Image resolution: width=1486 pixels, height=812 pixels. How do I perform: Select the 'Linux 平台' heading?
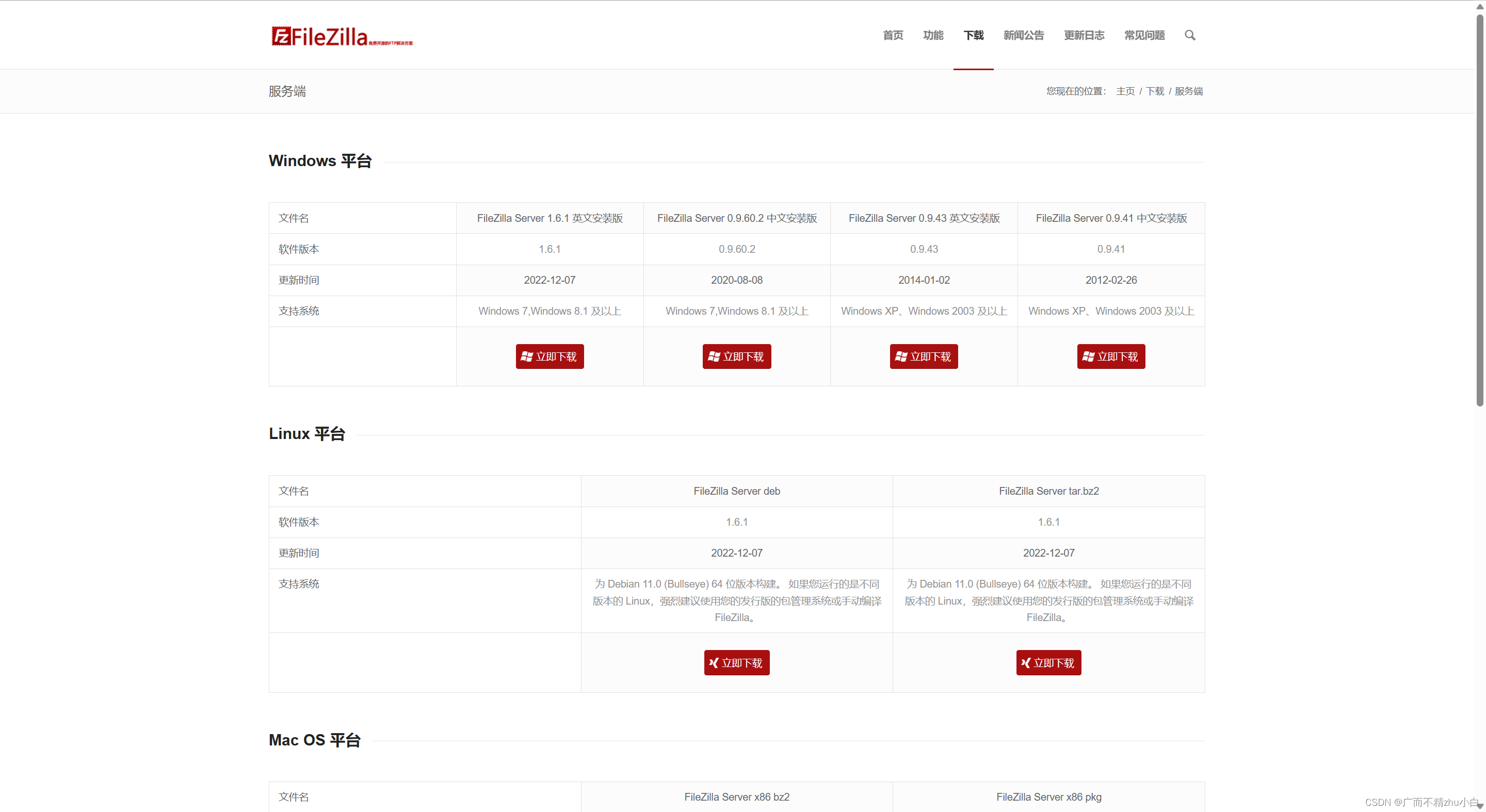click(307, 434)
